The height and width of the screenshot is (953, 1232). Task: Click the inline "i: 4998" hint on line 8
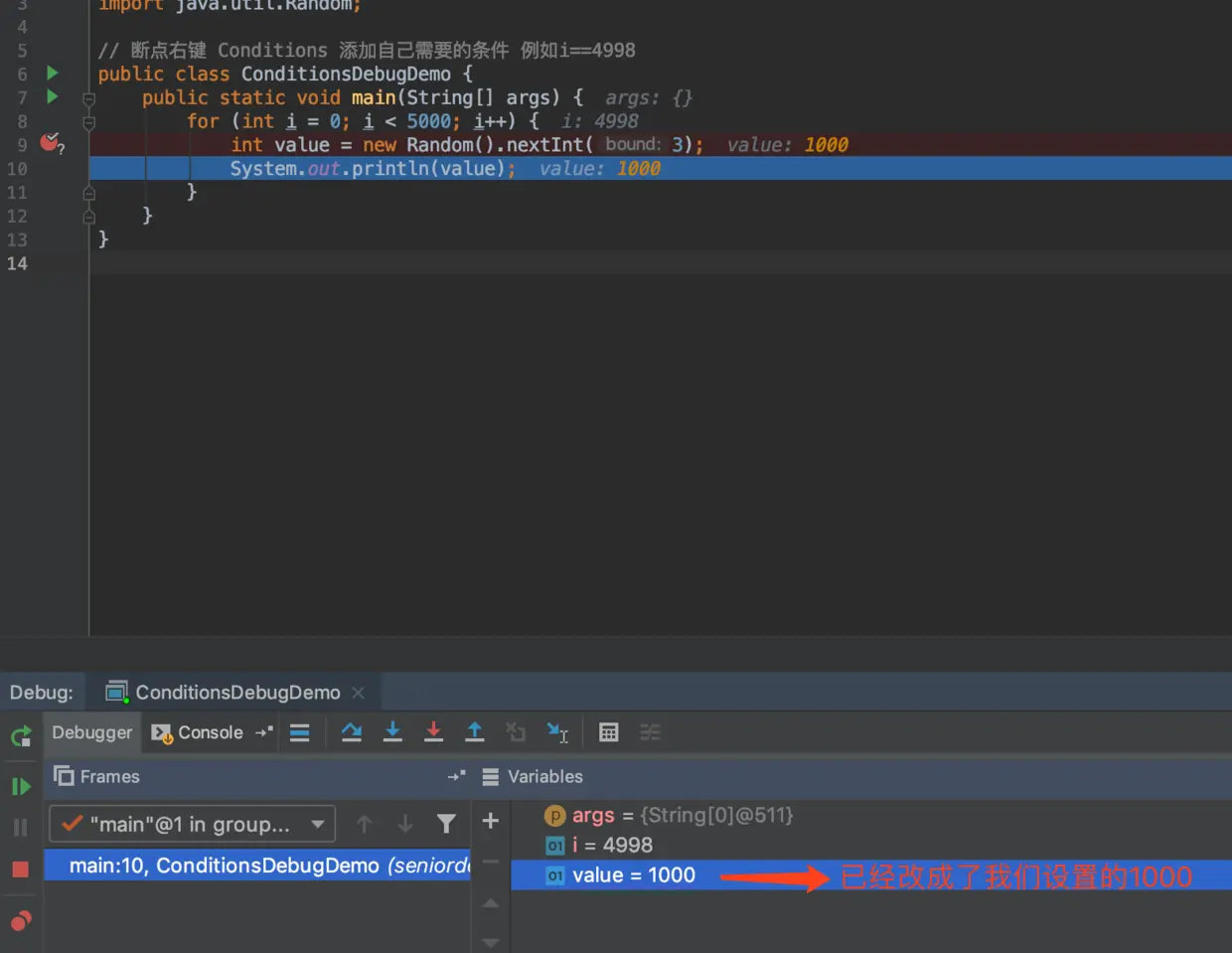click(x=599, y=121)
